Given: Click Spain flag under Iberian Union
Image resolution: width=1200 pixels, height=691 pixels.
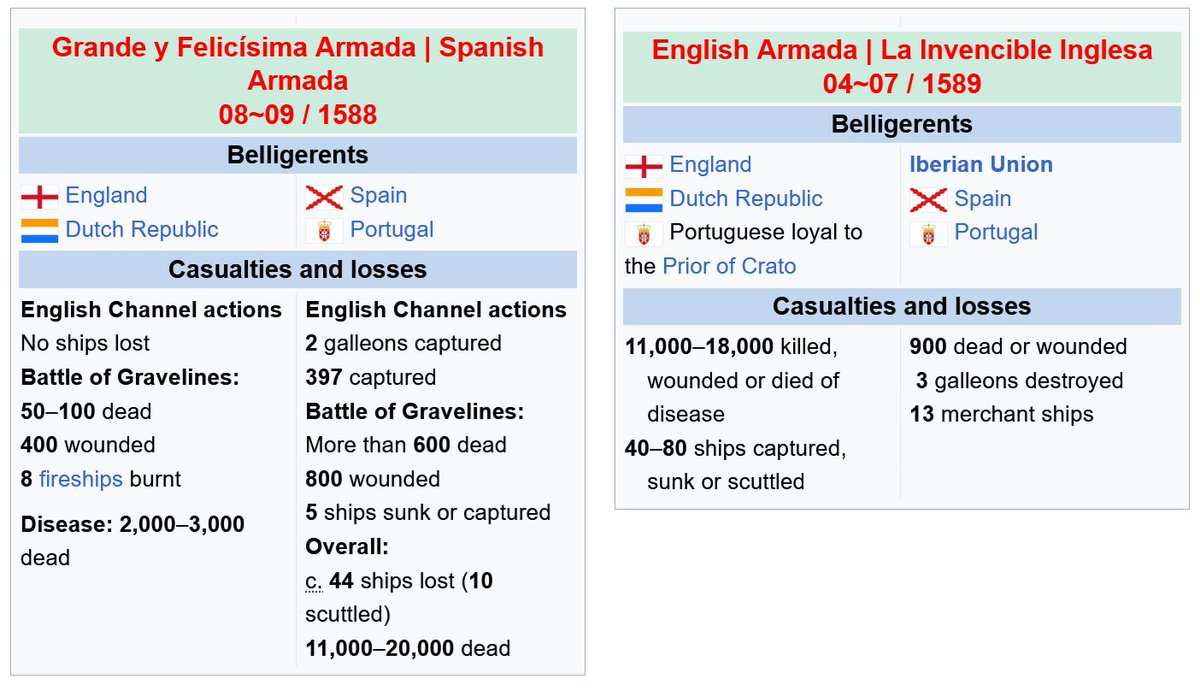Looking at the screenshot, I should [x=928, y=199].
